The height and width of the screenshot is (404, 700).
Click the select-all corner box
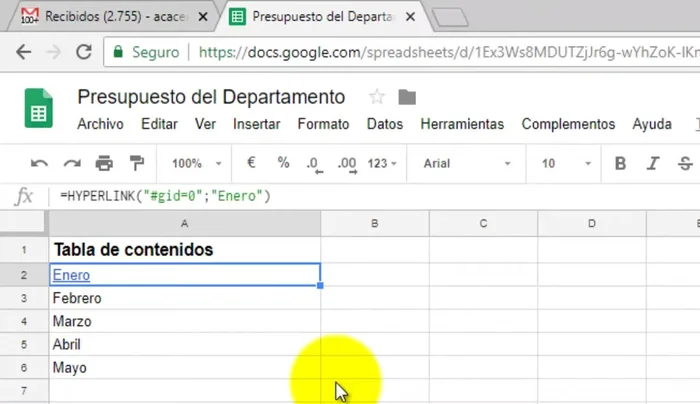click(x=24, y=222)
